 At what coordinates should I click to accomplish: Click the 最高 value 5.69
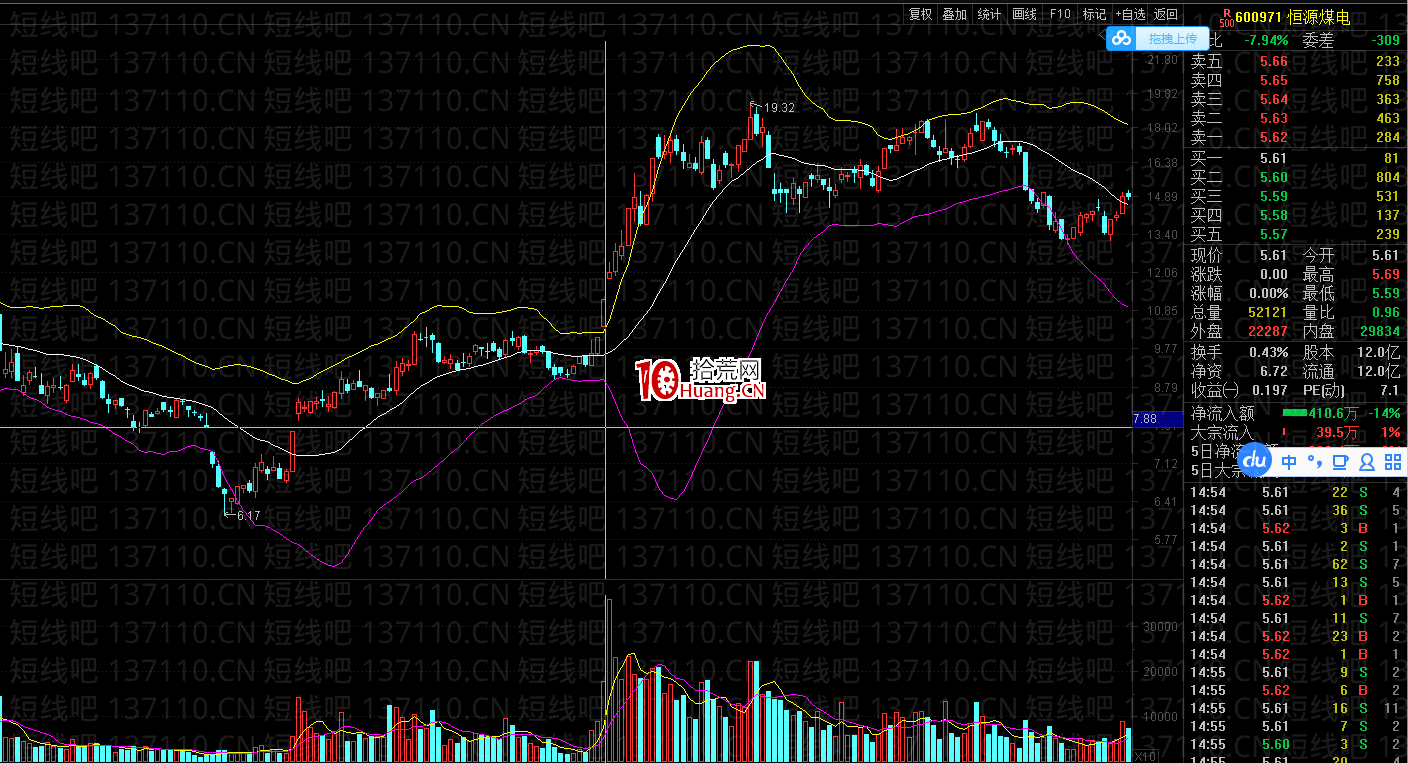[x=1386, y=274]
